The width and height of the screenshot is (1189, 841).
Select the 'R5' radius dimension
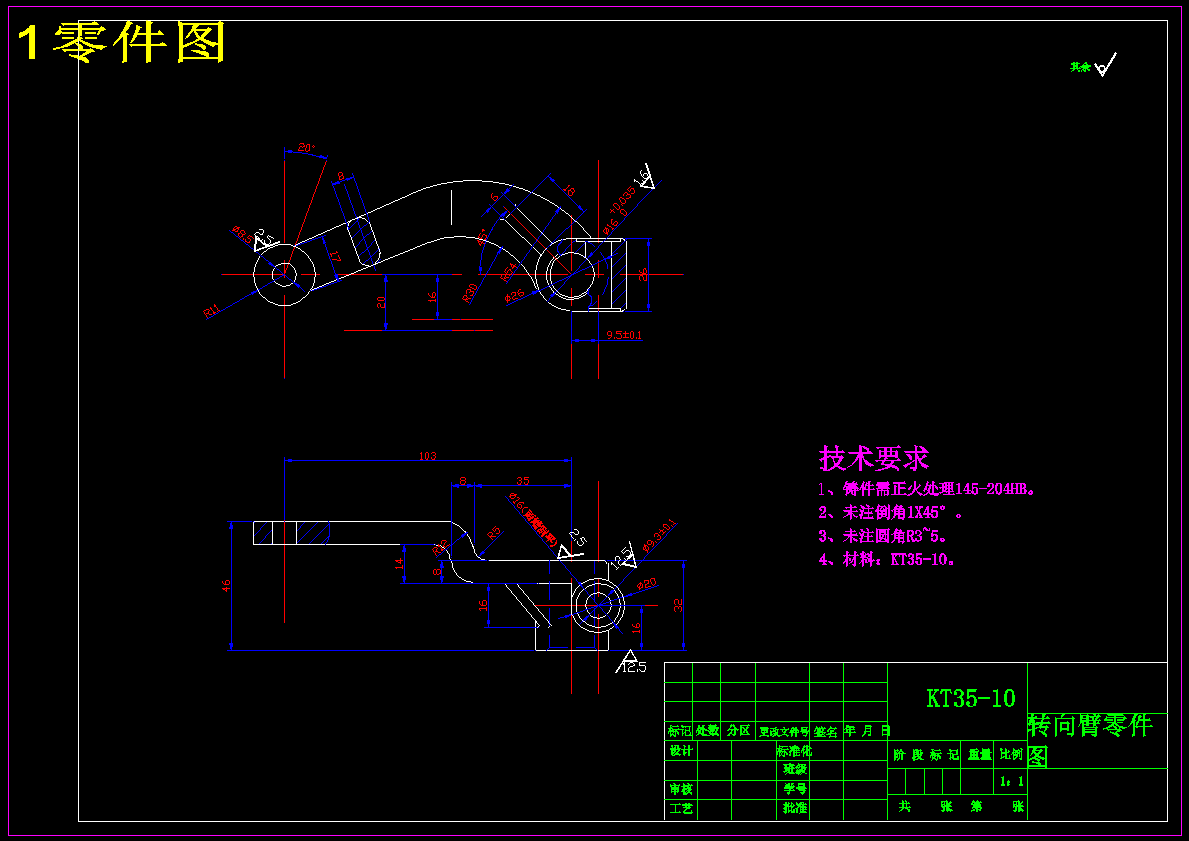(x=494, y=534)
